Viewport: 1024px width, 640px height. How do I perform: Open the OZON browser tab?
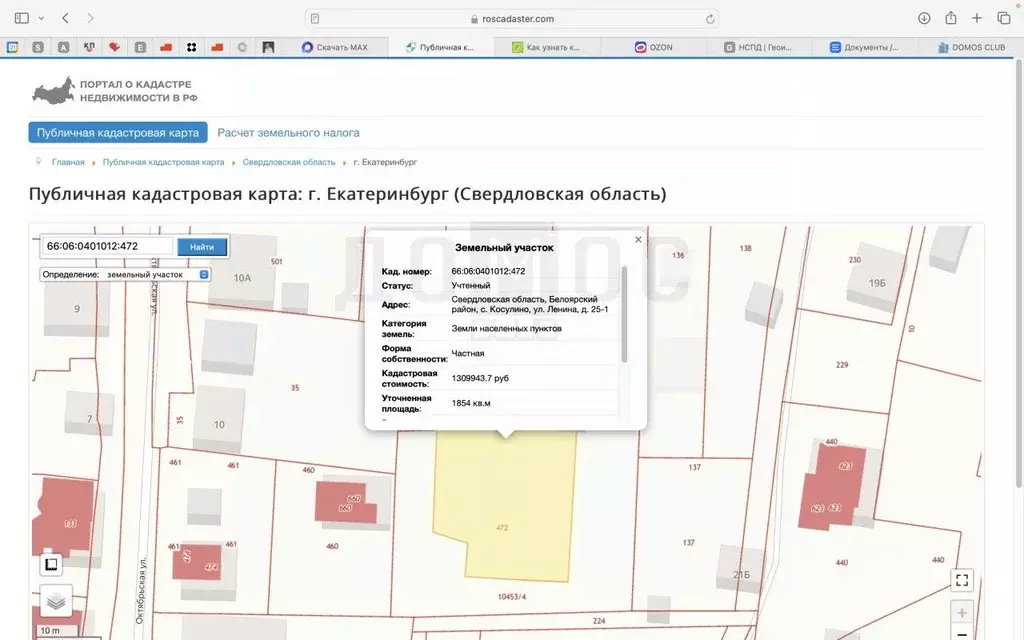tap(657, 46)
